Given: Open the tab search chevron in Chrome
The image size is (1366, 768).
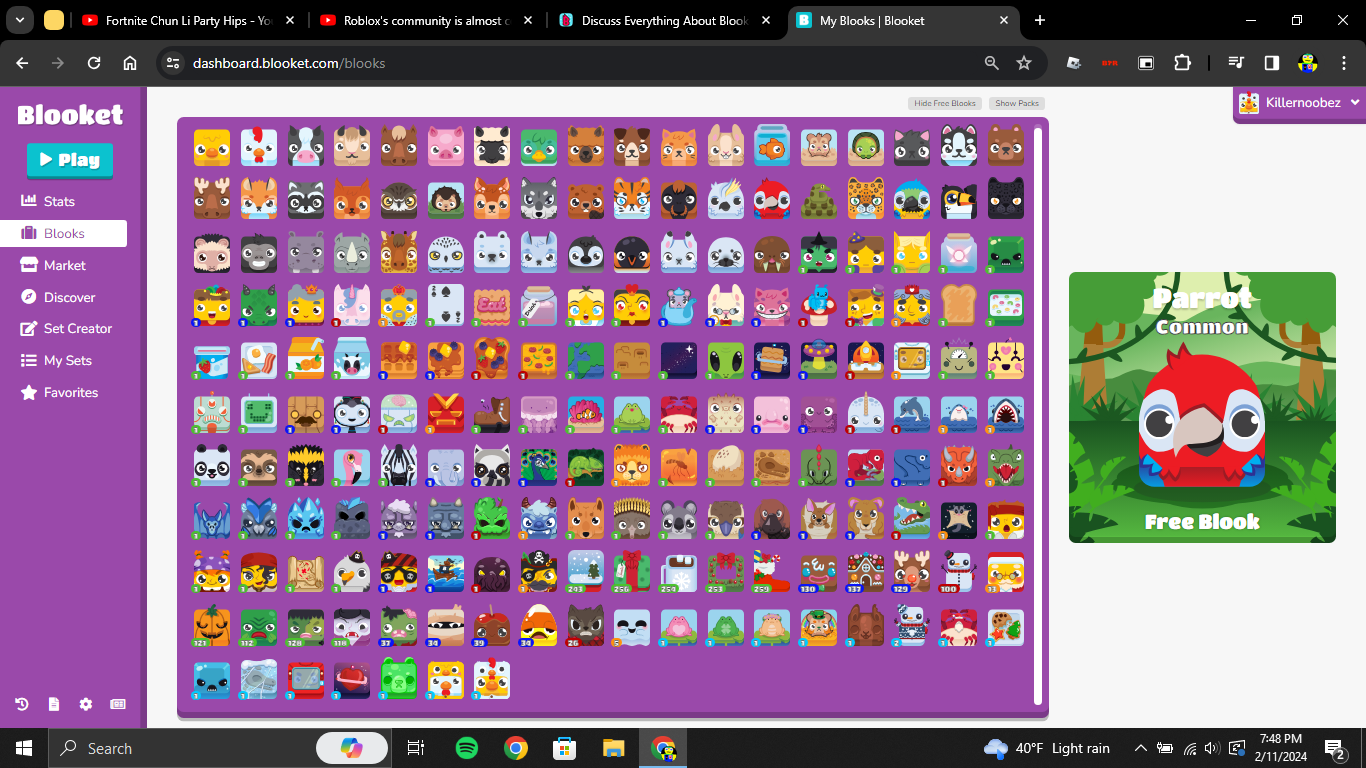Looking at the screenshot, I should [x=20, y=20].
